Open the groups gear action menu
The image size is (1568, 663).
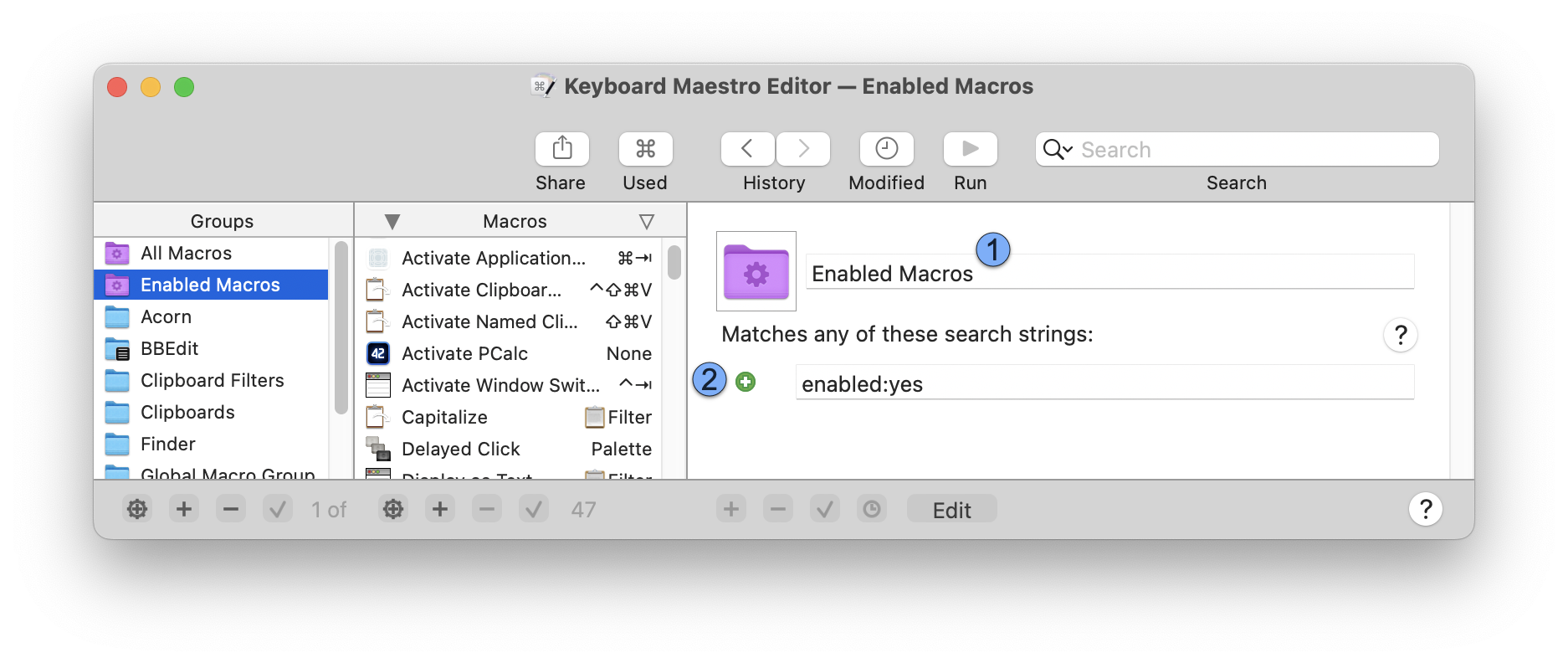pyautogui.click(x=137, y=509)
